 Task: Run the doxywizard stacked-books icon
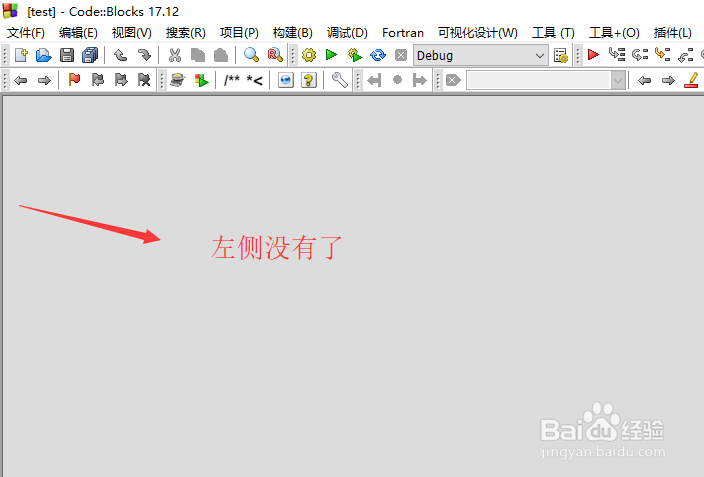tap(178, 80)
